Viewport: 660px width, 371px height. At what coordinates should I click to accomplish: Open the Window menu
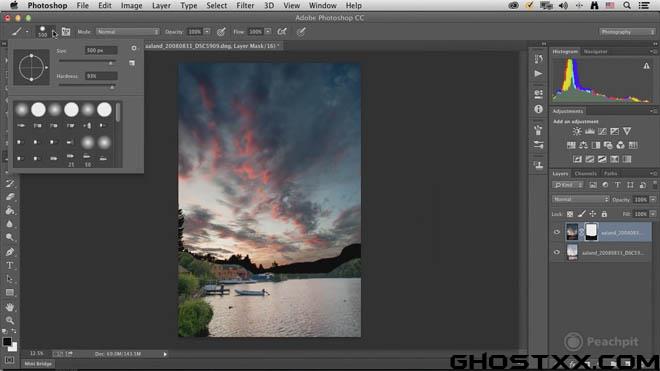pos(322,5)
